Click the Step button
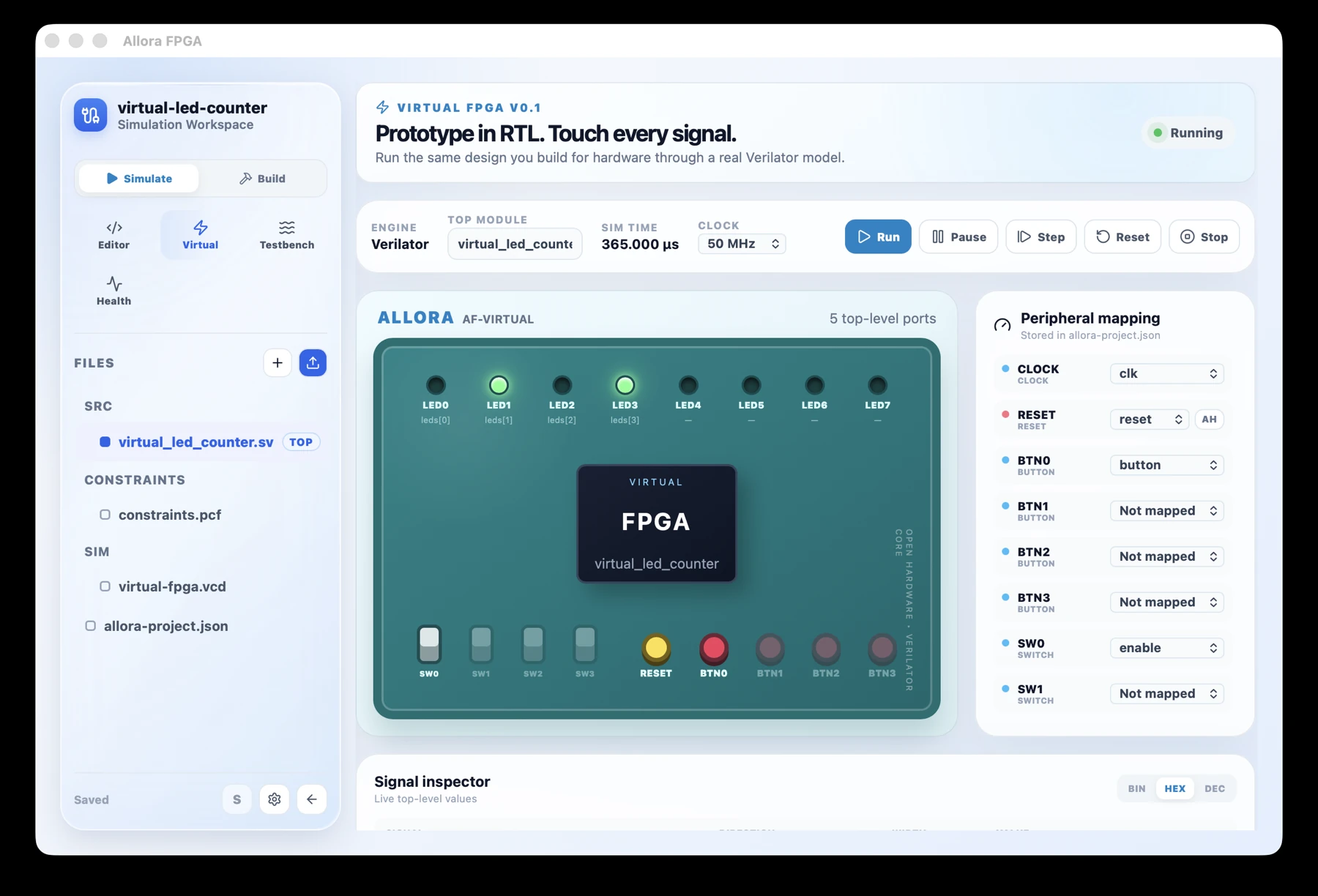This screenshot has width=1318, height=896. point(1040,236)
